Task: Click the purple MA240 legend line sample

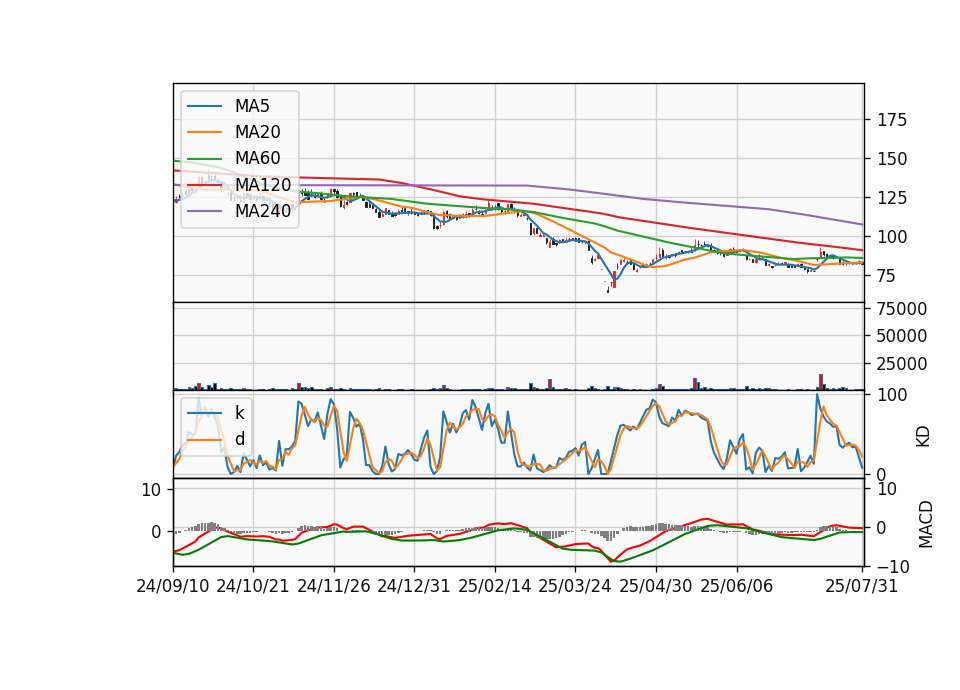Action: pyautogui.click(x=204, y=211)
